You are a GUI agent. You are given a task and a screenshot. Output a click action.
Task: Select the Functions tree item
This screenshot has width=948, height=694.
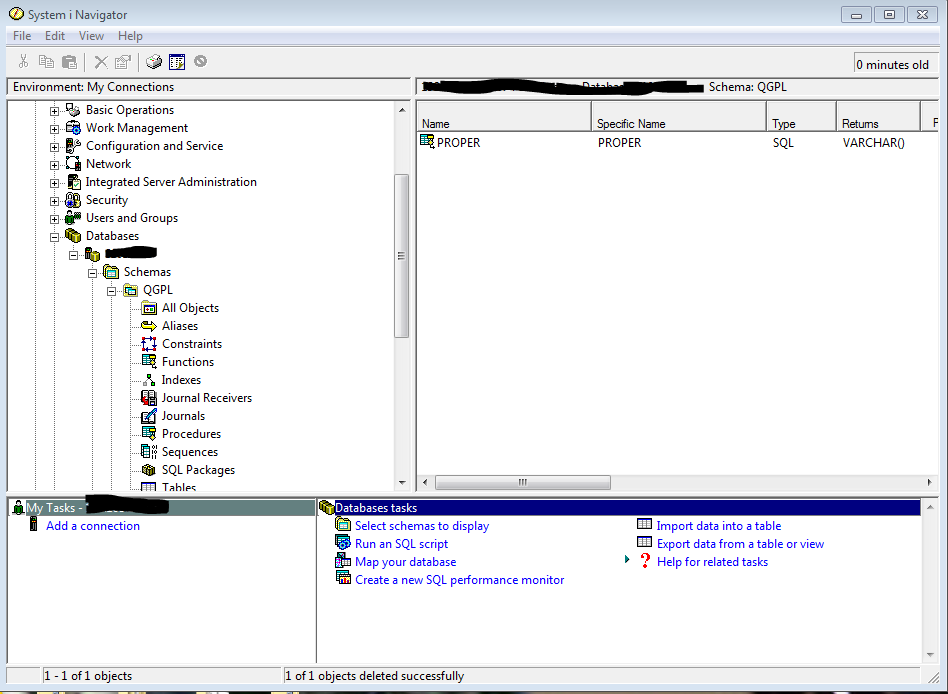(188, 362)
